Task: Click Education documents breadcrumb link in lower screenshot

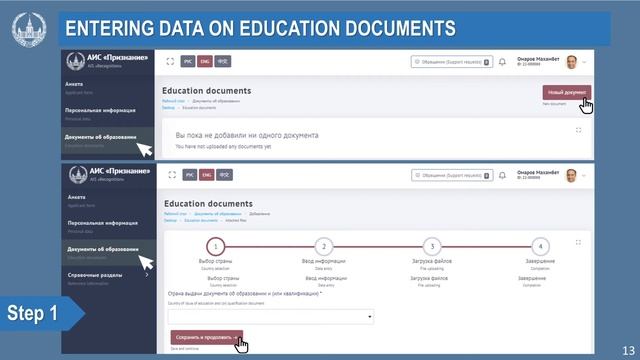Action: 201,220
